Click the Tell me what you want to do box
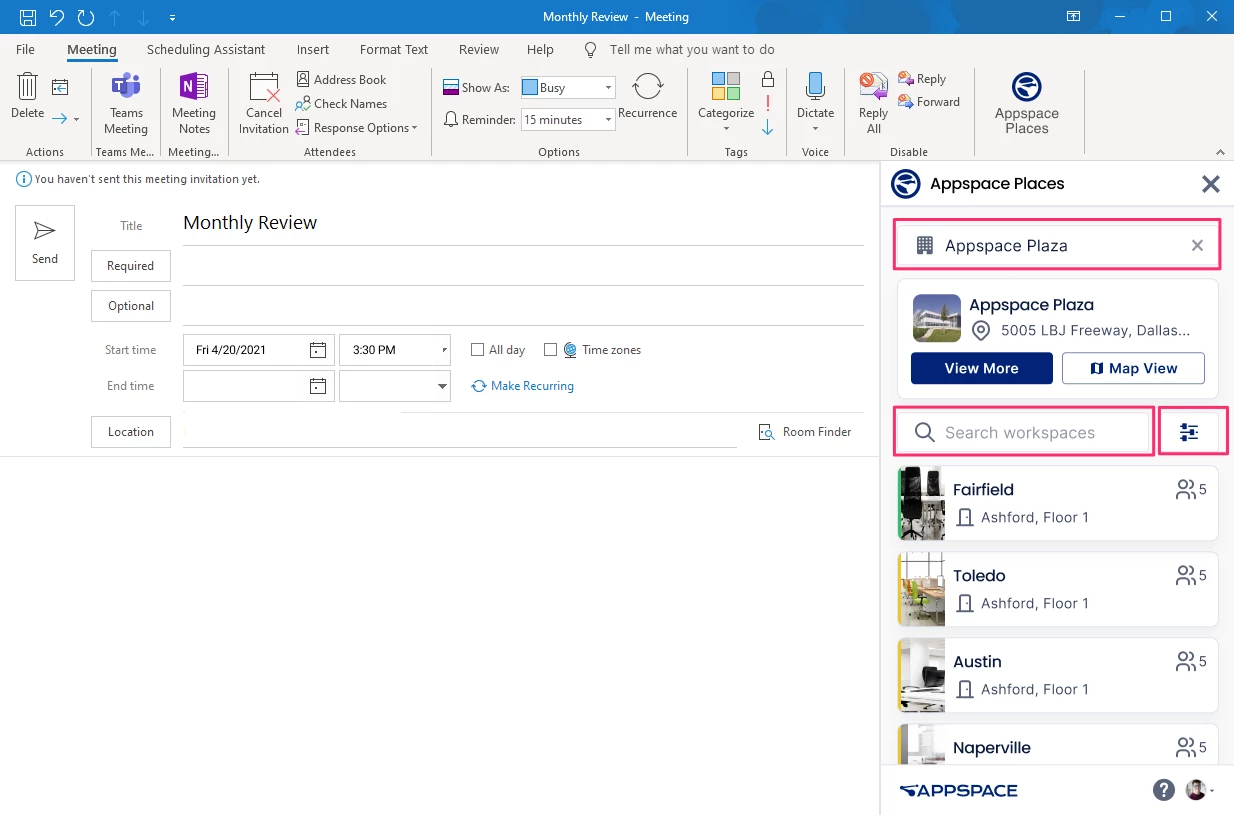The width and height of the screenshot is (1234, 815). 692,49
